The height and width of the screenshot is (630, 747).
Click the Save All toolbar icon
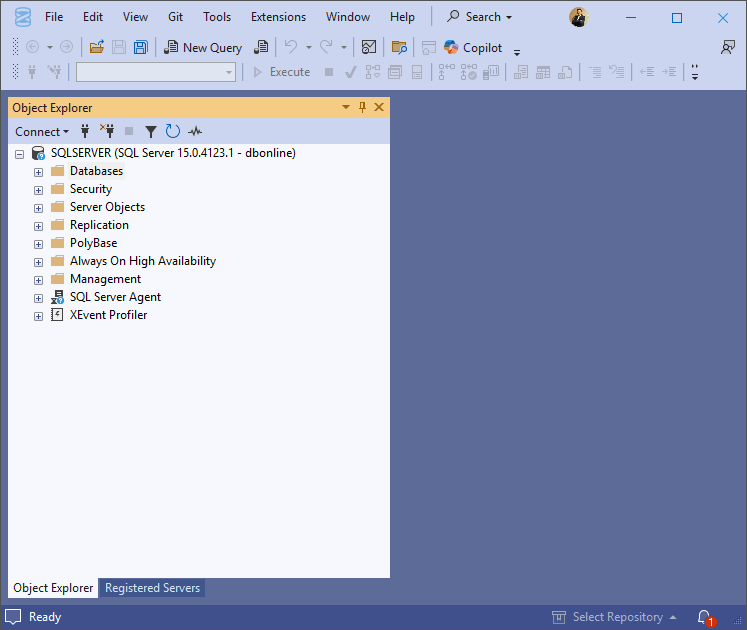click(x=141, y=47)
